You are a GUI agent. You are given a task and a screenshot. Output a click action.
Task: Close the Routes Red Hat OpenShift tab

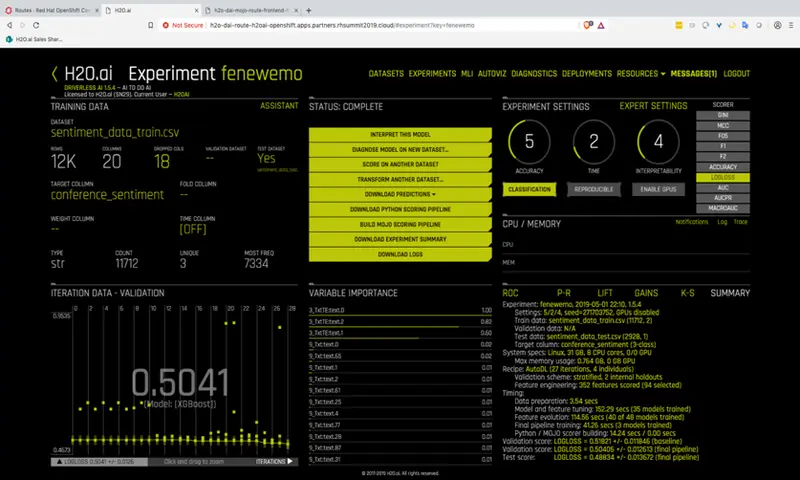(97, 10)
